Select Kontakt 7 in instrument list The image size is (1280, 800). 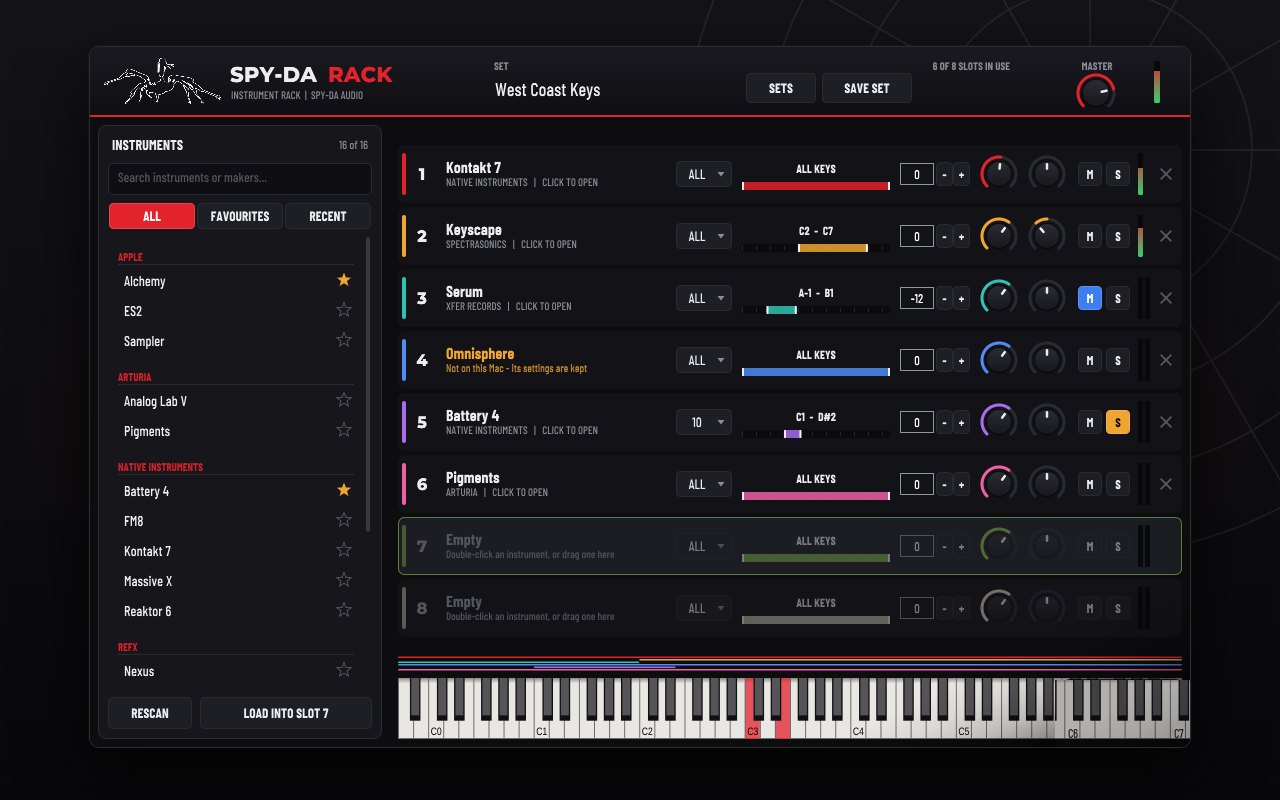[236, 551]
